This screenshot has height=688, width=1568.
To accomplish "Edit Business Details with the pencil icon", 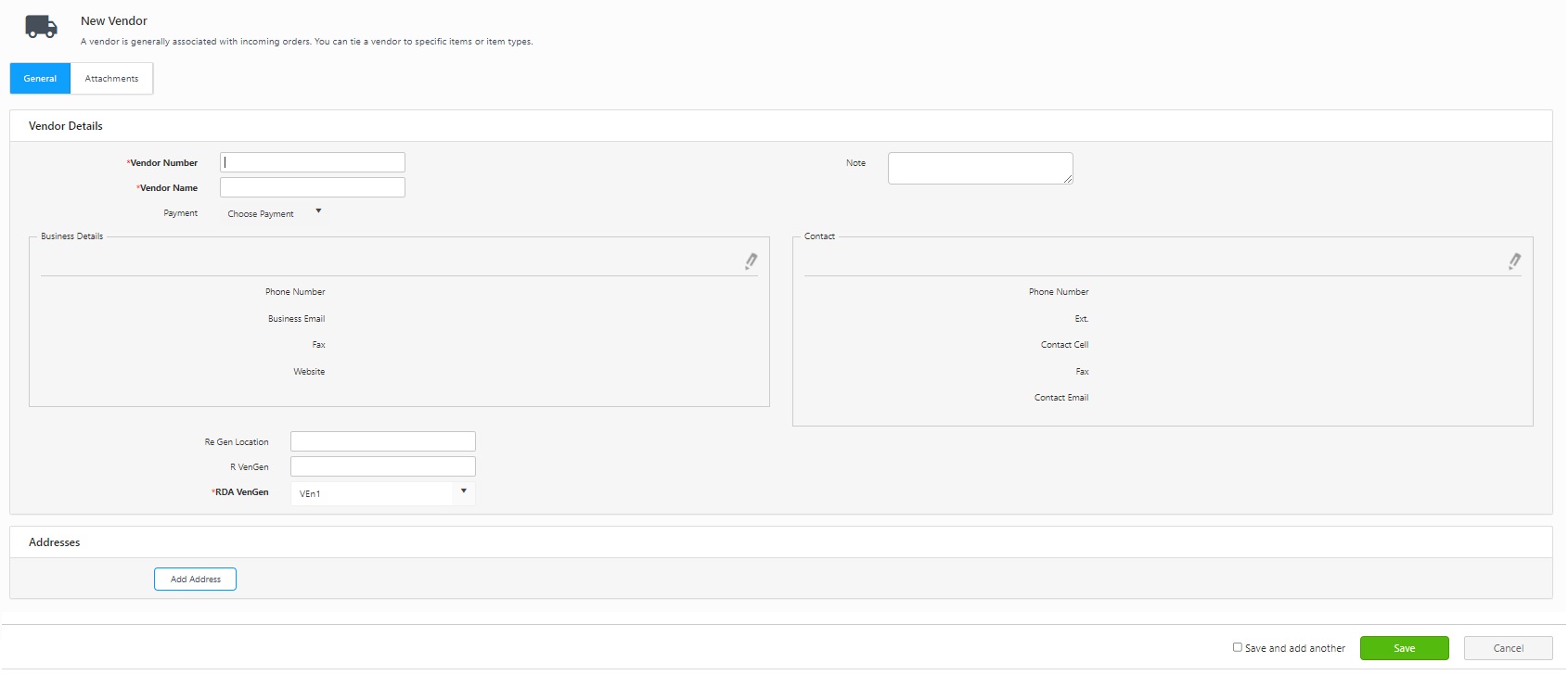I will point(751,261).
